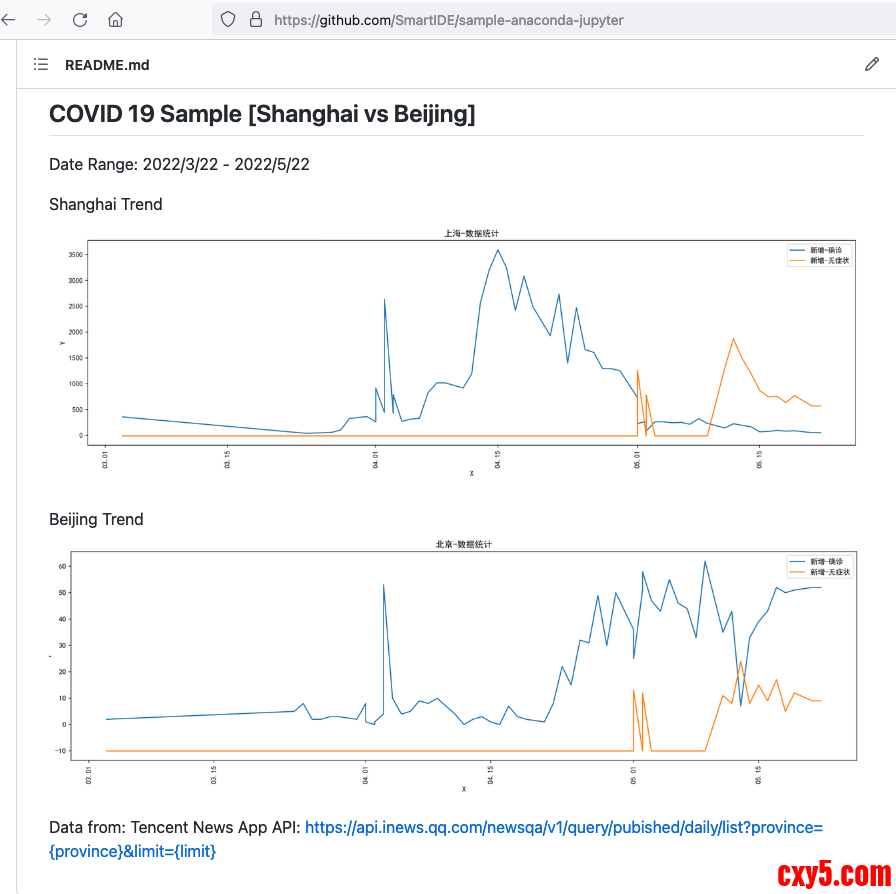The image size is (896, 894).
Task: Click the Beijing Trend heading
Action: click(x=96, y=519)
